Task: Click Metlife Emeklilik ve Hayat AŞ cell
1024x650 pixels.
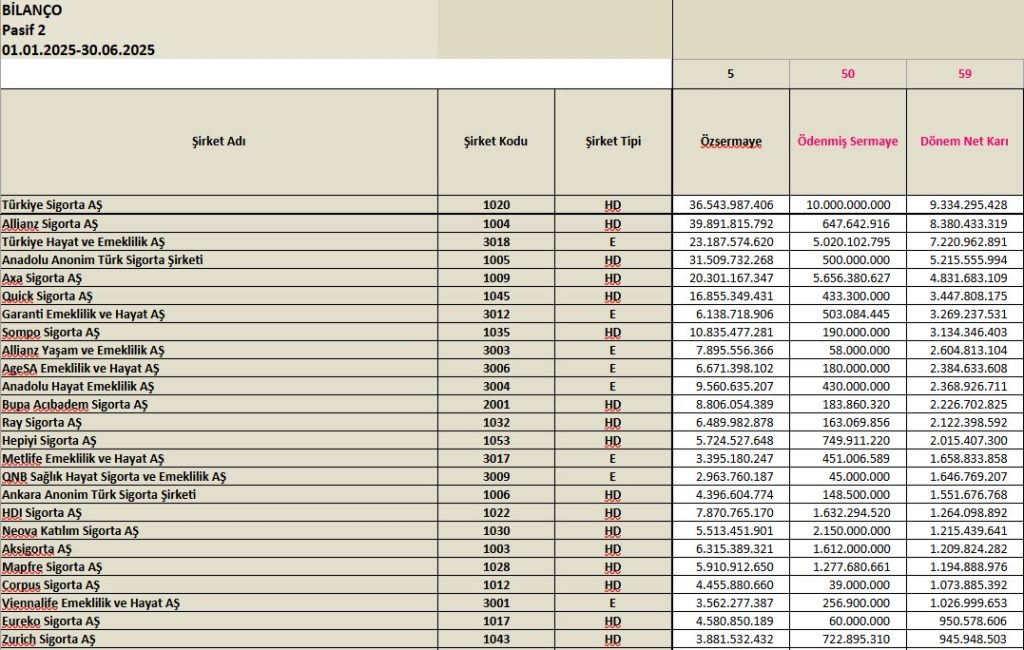Action: 219,459
